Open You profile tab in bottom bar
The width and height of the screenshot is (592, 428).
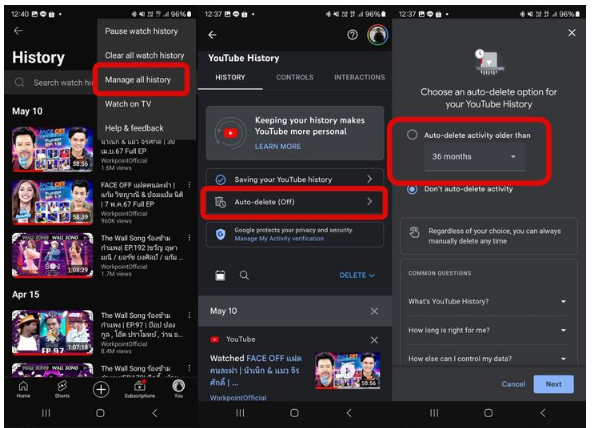(179, 388)
